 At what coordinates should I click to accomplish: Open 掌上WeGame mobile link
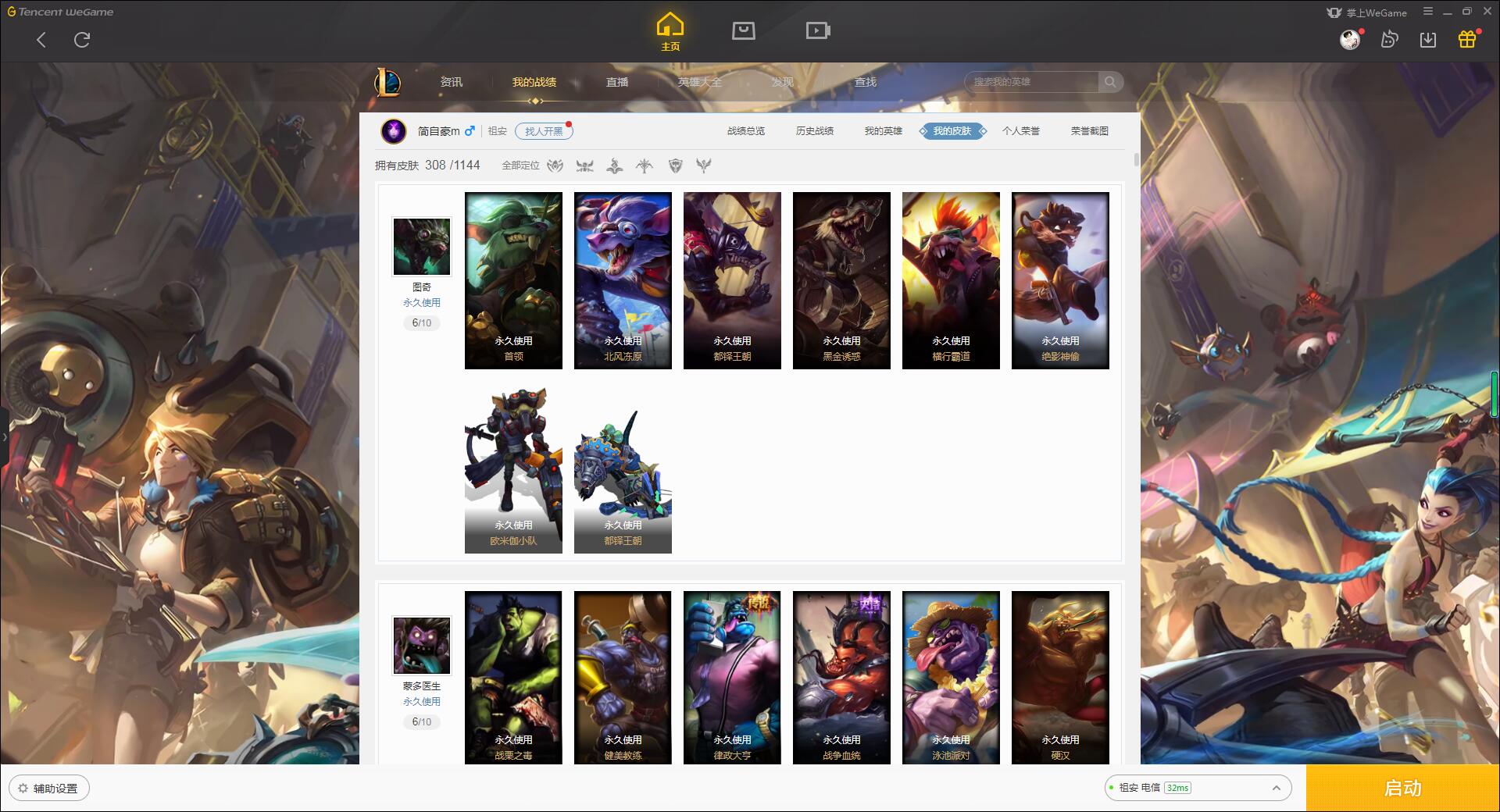[1366, 12]
